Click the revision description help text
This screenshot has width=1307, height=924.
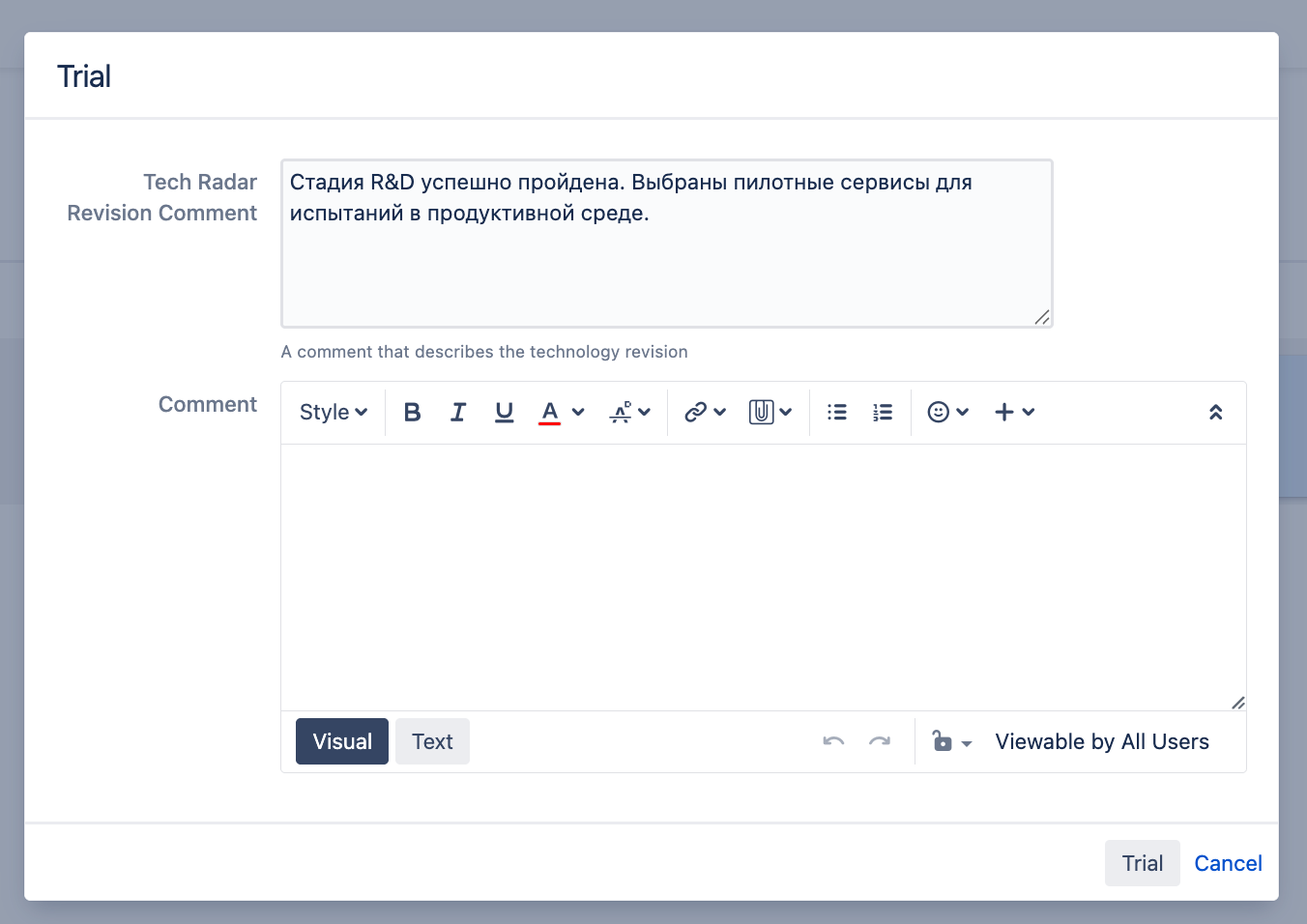[484, 352]
